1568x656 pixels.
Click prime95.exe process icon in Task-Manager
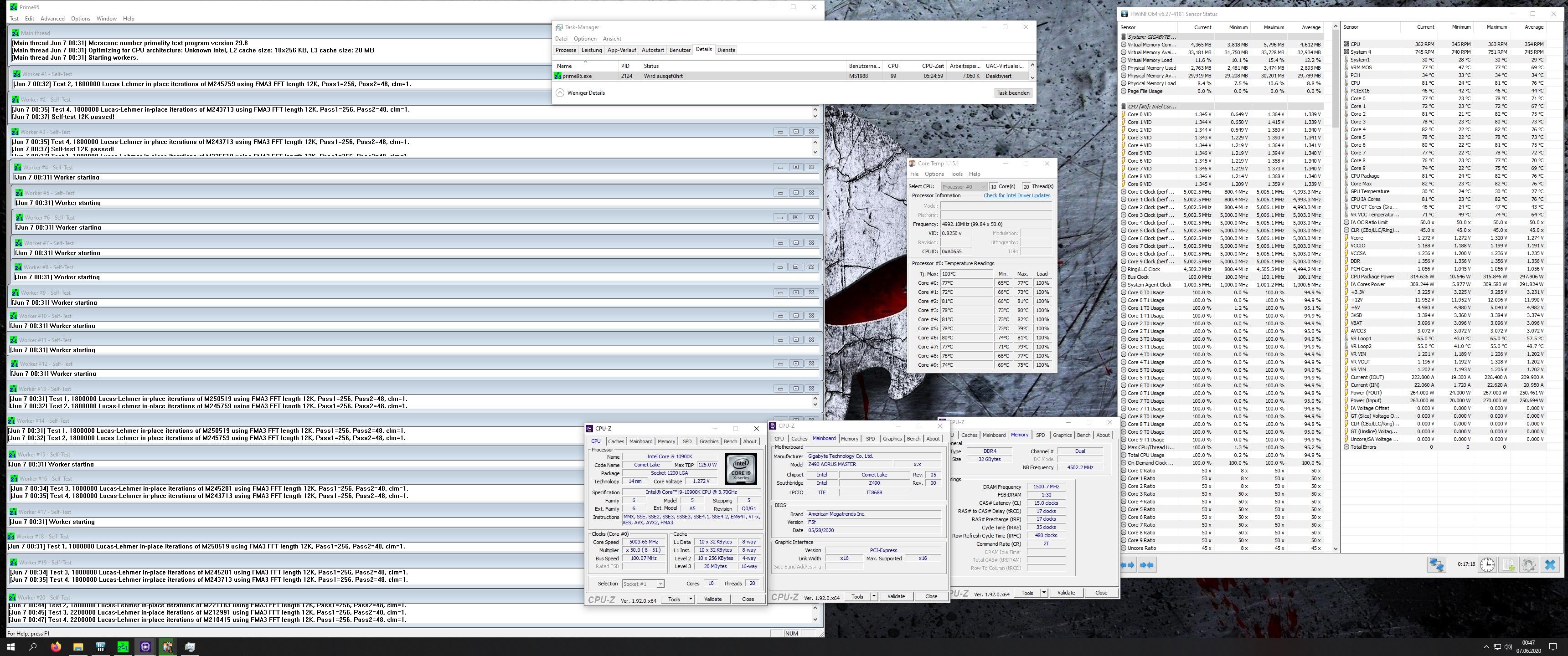pos(557,76)
